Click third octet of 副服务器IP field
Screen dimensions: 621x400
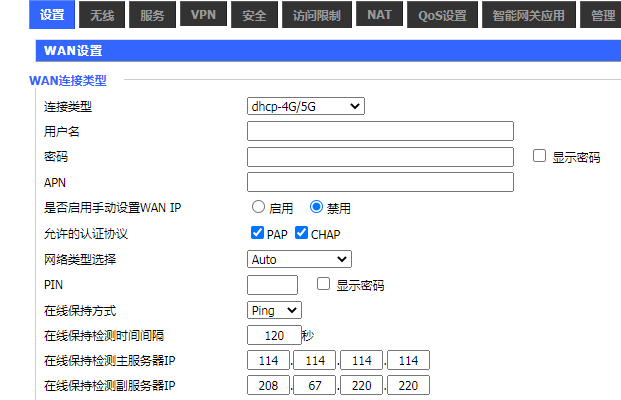click(x=362, y=385)
